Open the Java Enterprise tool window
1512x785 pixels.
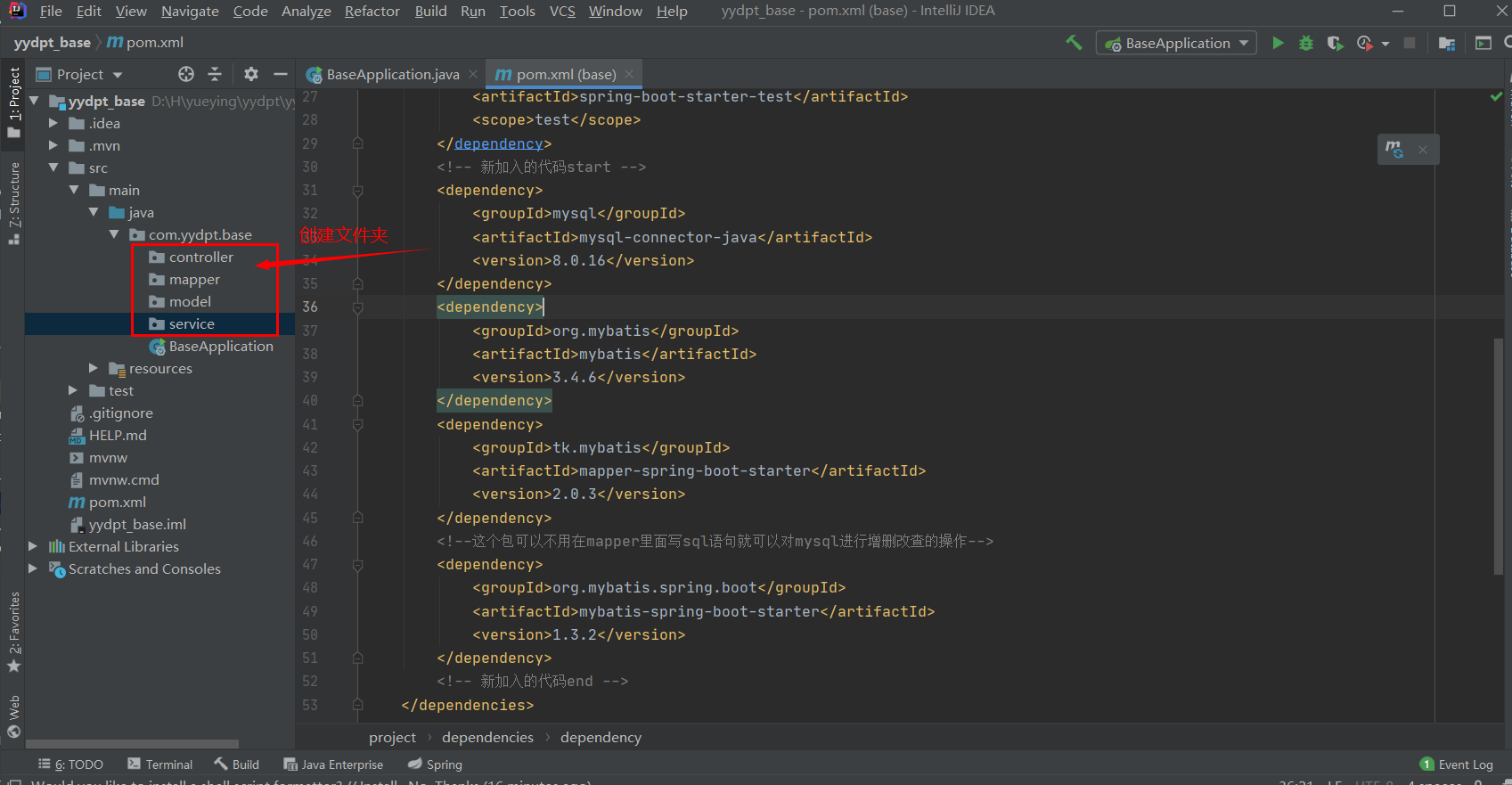coord(333,765)
